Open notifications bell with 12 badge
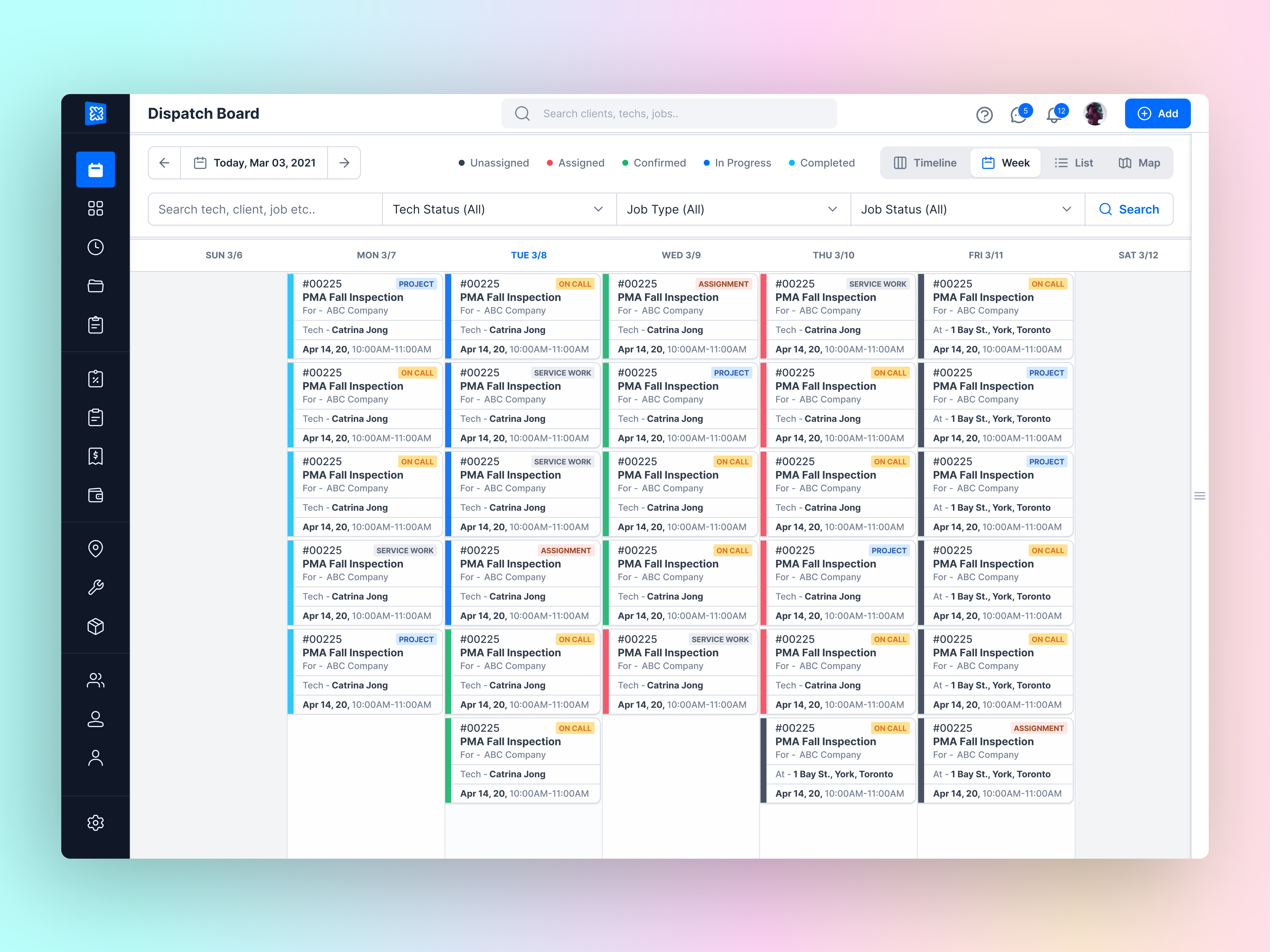Image resolution: width=1270 pixels, height=952 pixels. pyautogui.click(x=1054, y=115)
